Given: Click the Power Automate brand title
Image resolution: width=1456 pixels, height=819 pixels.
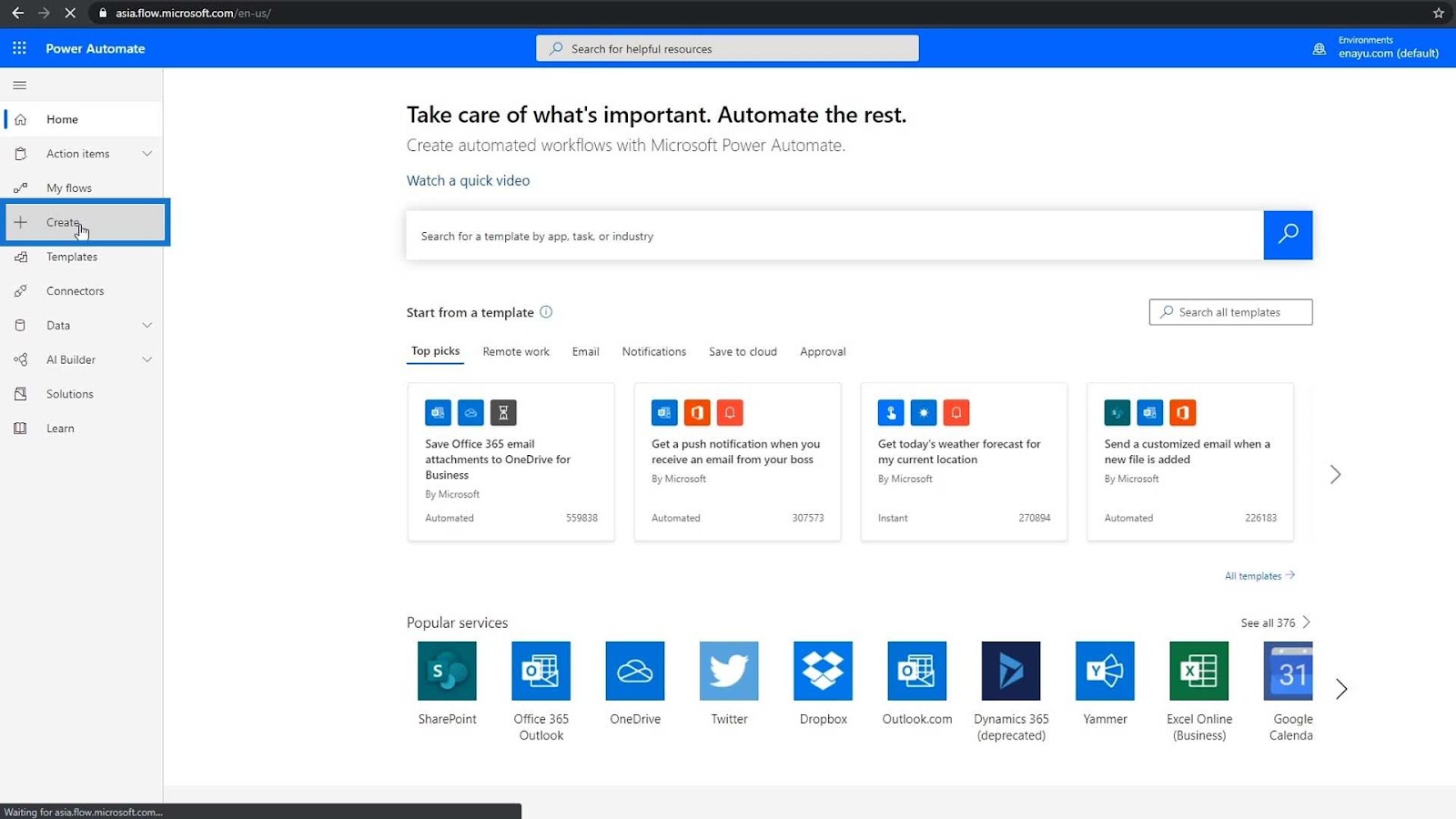Looking at the screenshot, I should click(x=96, y=48).
